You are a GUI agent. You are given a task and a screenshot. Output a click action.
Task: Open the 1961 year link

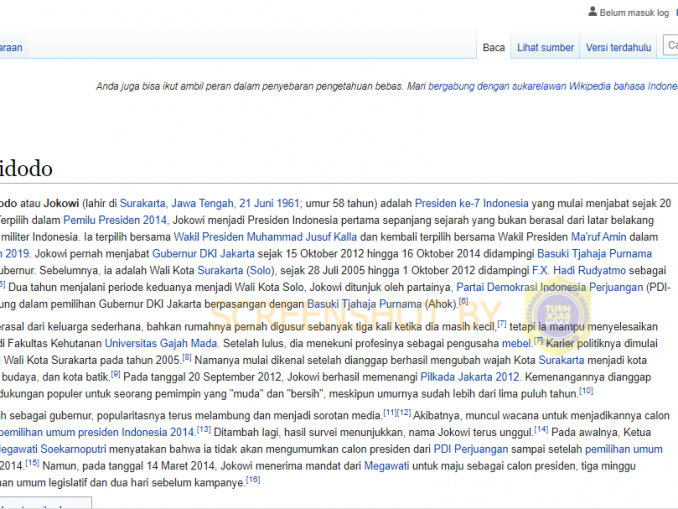point(288,203)
